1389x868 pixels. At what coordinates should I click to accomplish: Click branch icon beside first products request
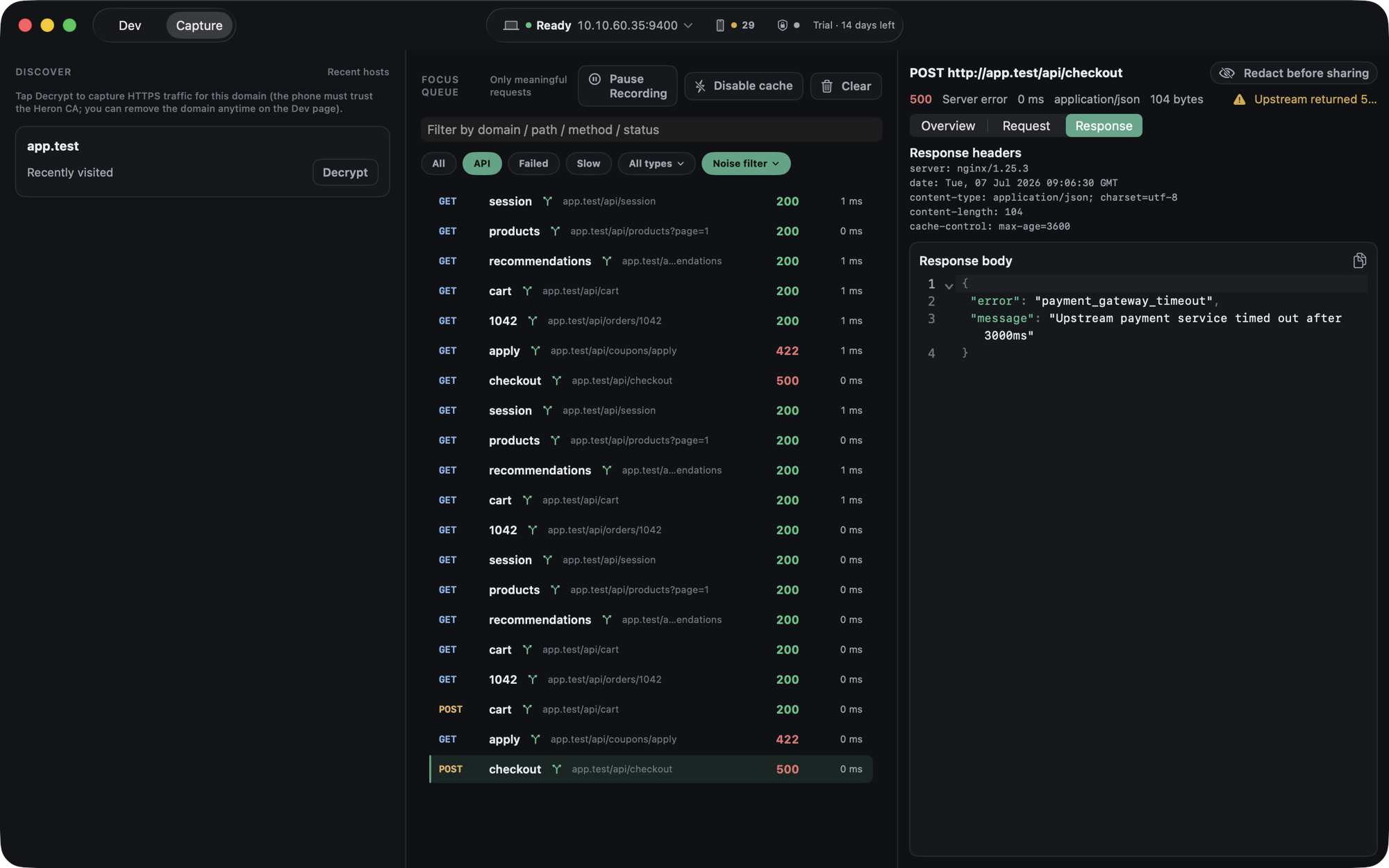click(555, 231)
